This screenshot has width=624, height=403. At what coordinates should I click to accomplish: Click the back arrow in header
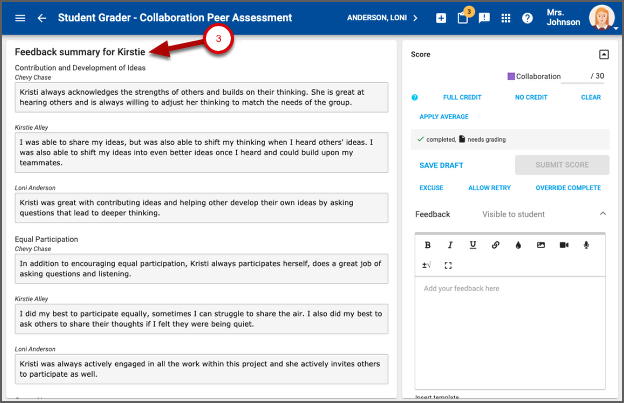click(42, 18)
